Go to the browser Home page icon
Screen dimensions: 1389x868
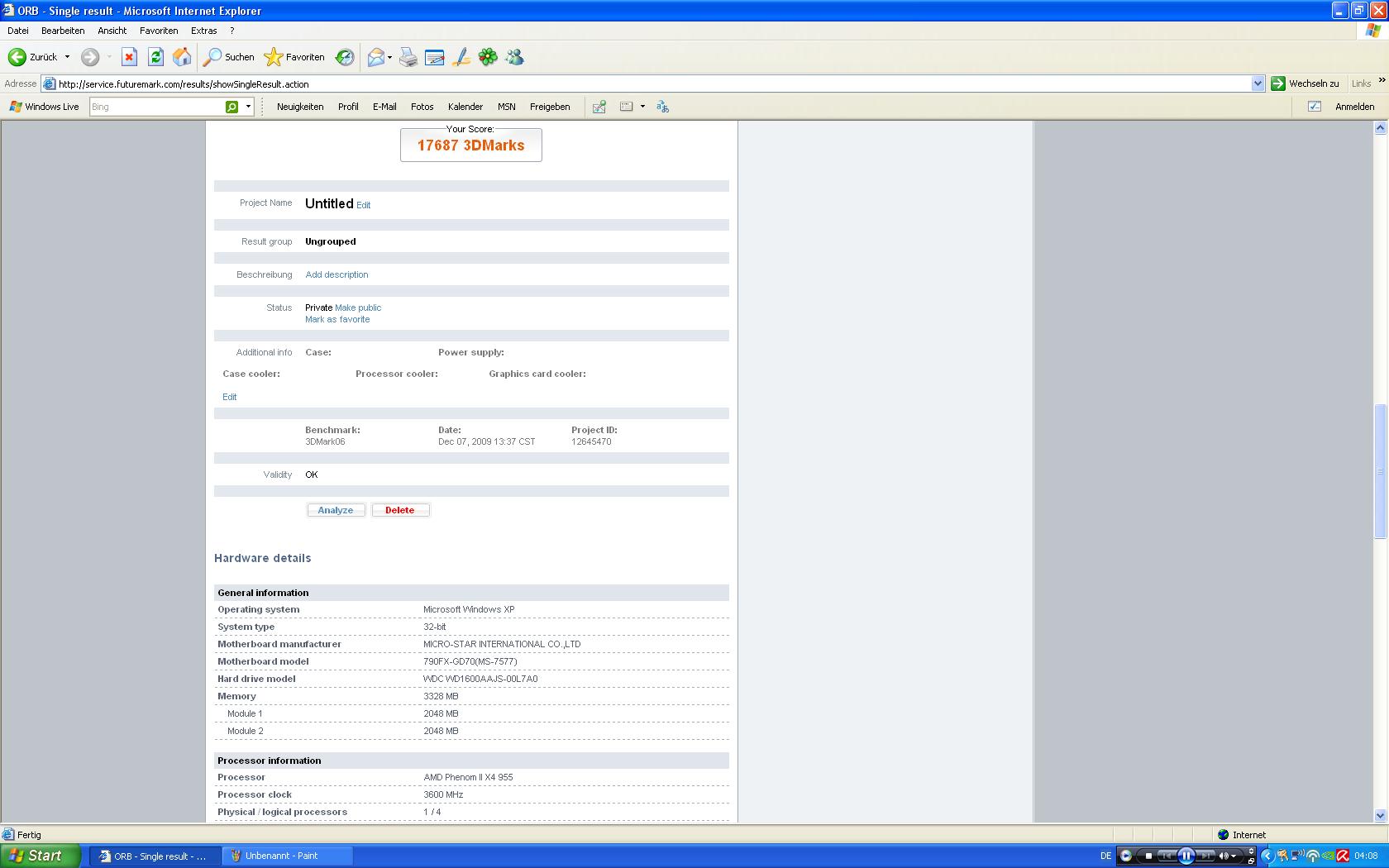click(182, 57)
